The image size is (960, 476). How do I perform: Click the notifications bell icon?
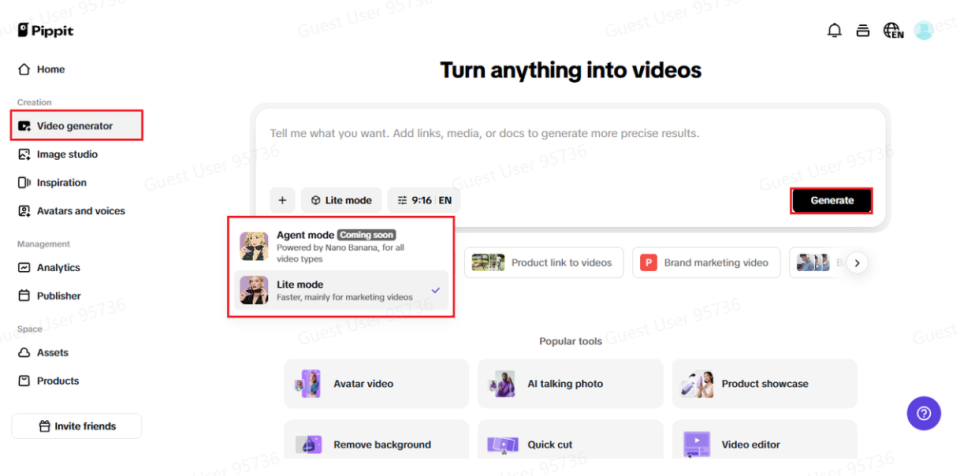[834, 31]
